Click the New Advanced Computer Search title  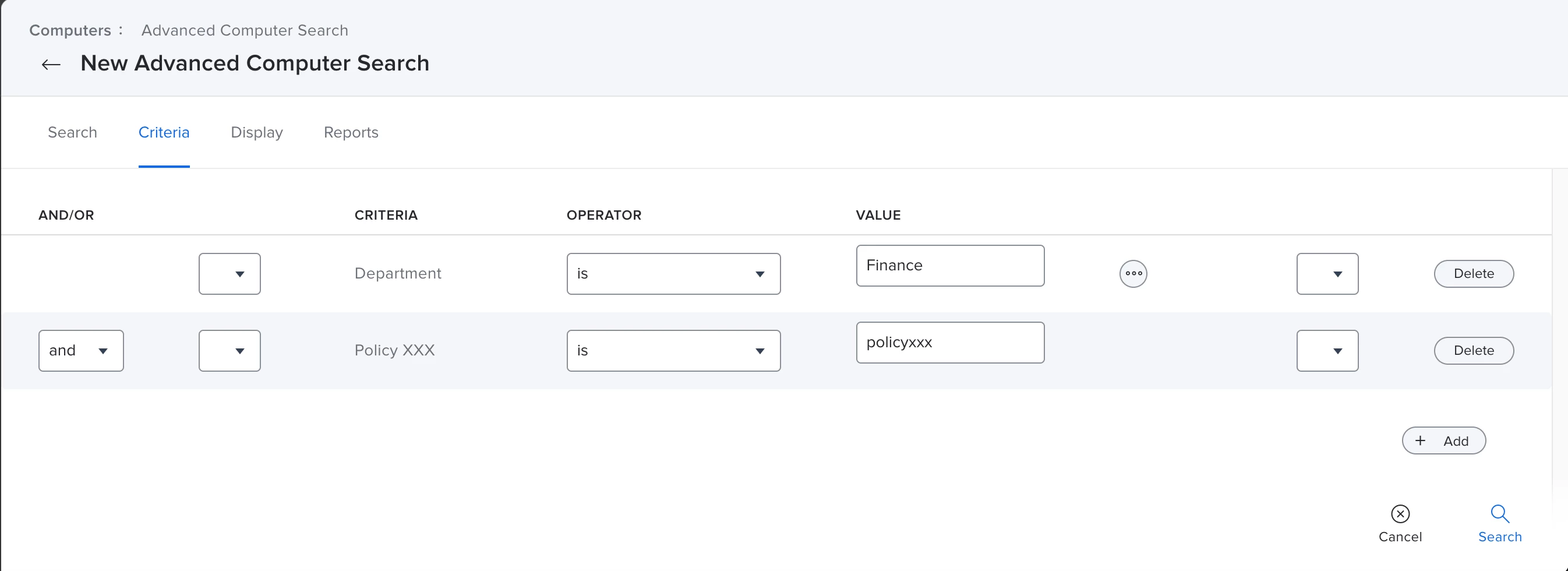[x=255, y=64]
